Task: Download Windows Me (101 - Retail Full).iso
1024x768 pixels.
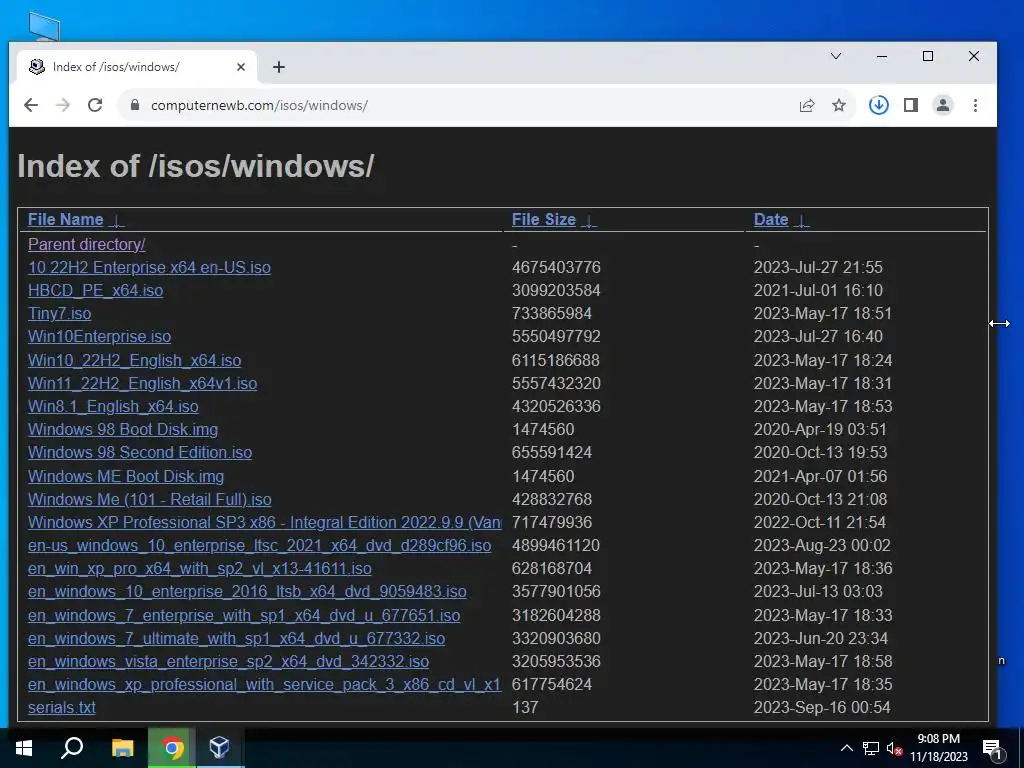Action: point(150,500)
